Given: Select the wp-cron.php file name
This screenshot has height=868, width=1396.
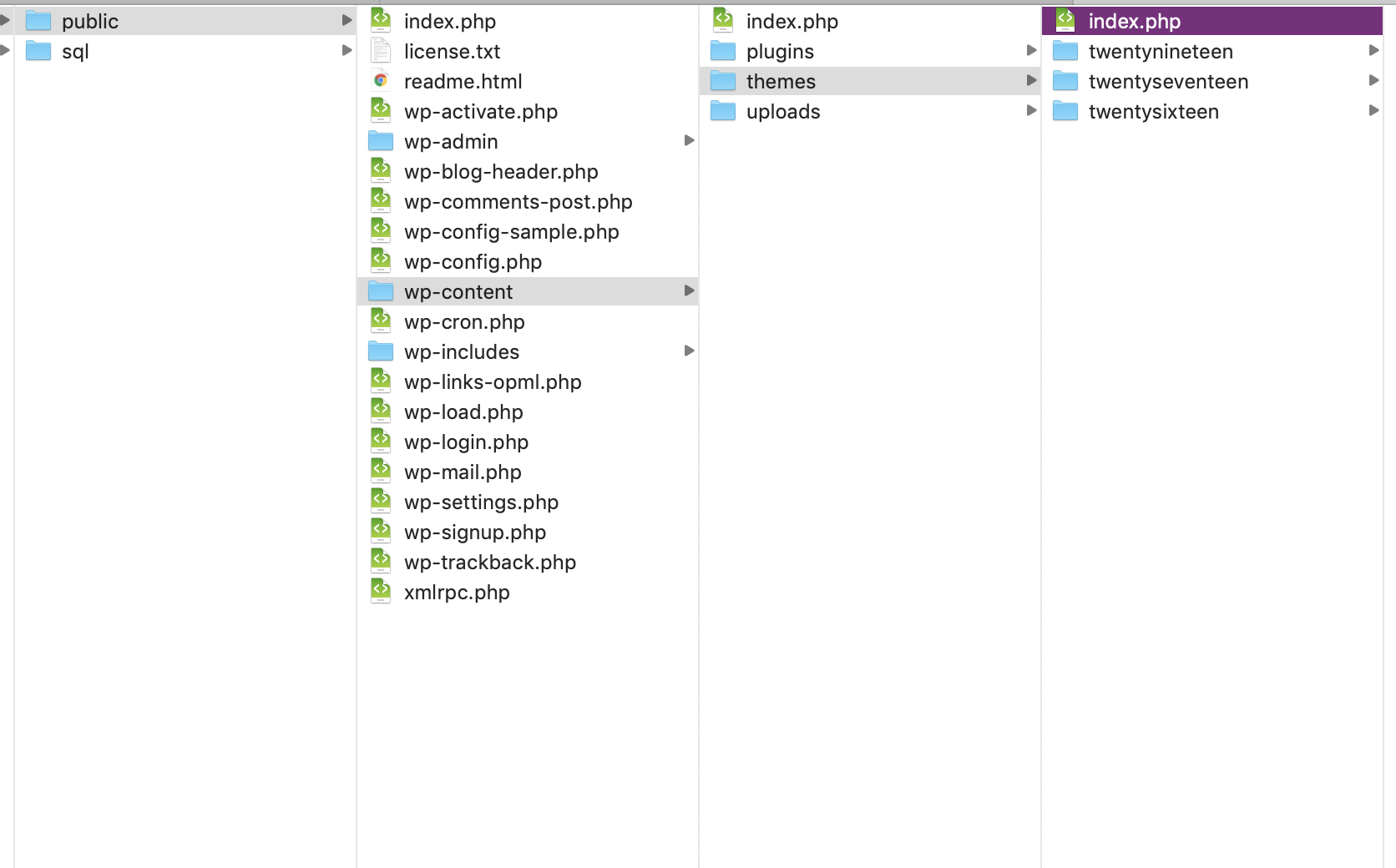Looking at the screenshot, I should 465,322.
